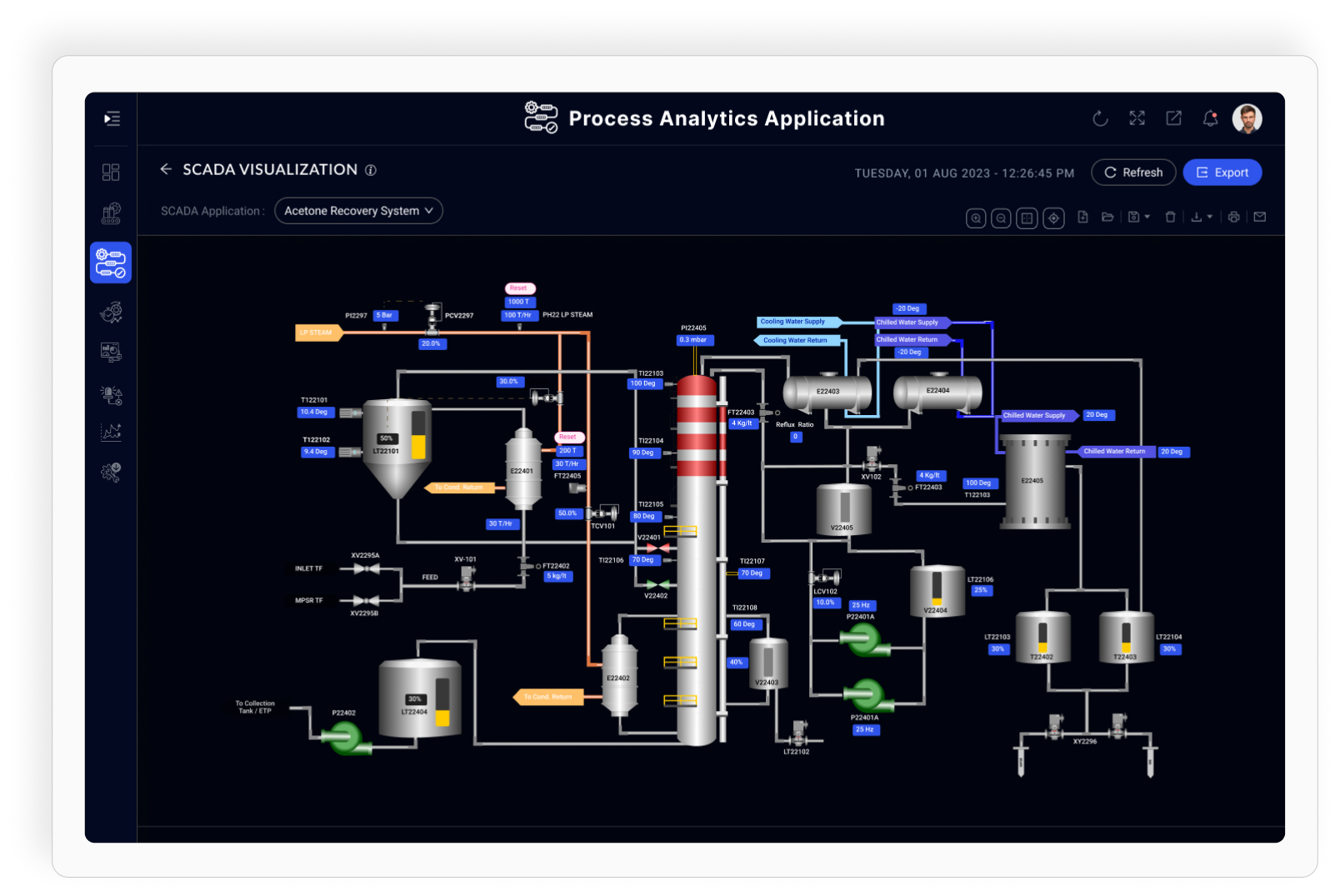This screenshot has width=1340, height=896.
Task: Click the Refresh button
Action: coord(1133,173)
